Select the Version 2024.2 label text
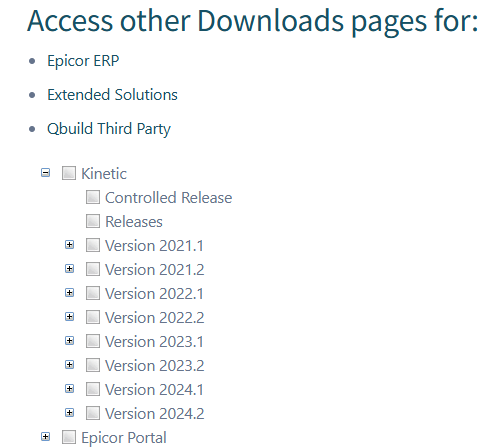Viewport: 489px width, 447px height. 154,414
